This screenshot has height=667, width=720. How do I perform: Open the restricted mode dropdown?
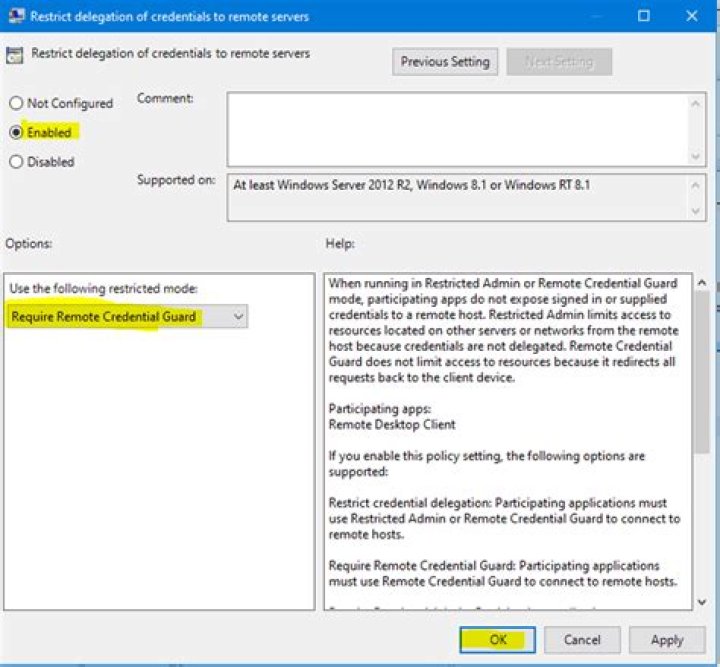[x=127, y=316]
